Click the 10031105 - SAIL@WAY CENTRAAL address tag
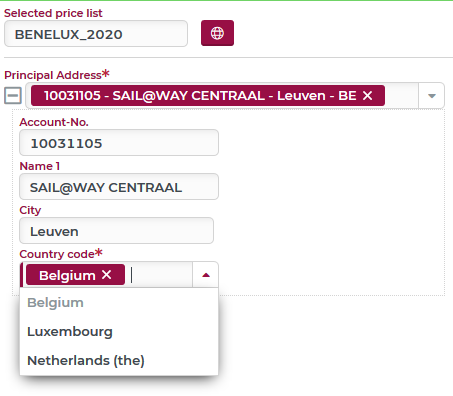453x396 pixels. (x=200, y=96)
